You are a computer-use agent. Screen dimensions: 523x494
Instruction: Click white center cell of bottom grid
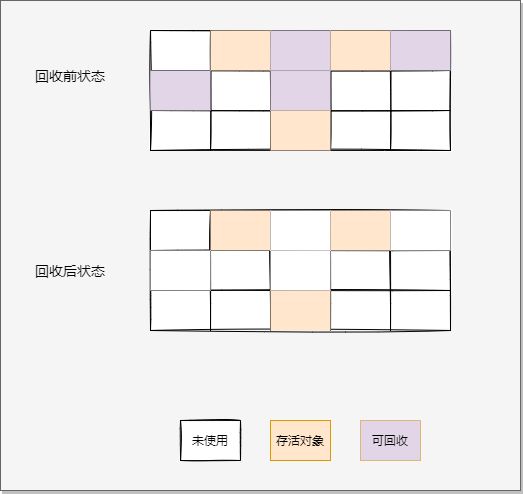[300, 271]
